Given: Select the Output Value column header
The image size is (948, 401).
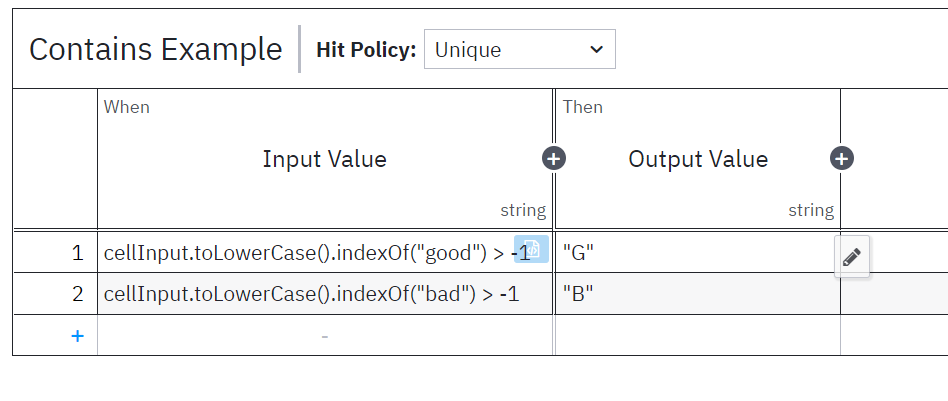Looking at the screenshot, I should click(698, 159).
